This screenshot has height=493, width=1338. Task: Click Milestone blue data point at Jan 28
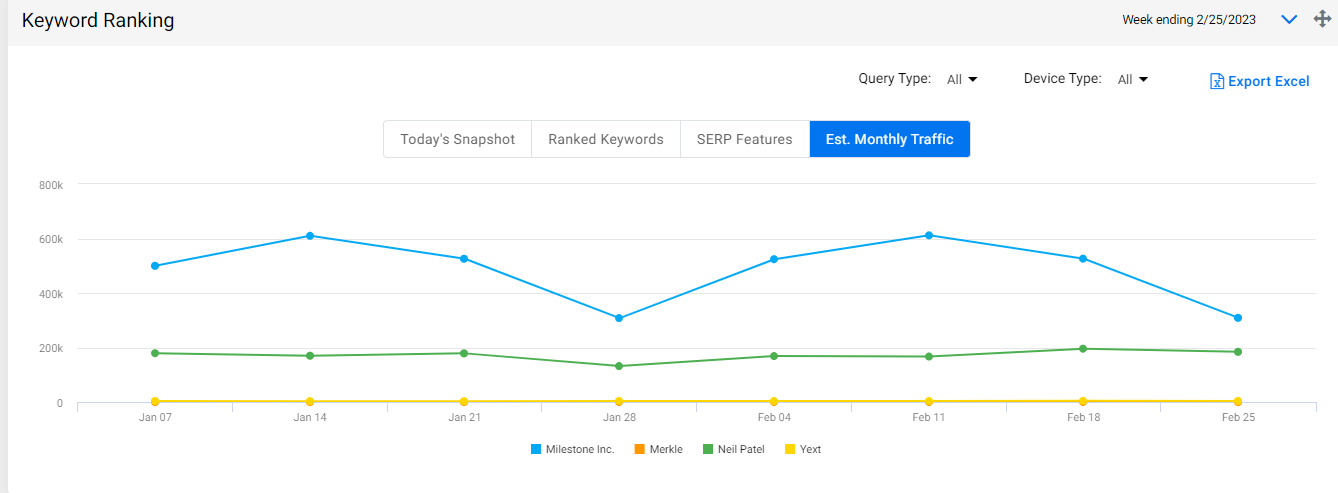coord(619,318)
